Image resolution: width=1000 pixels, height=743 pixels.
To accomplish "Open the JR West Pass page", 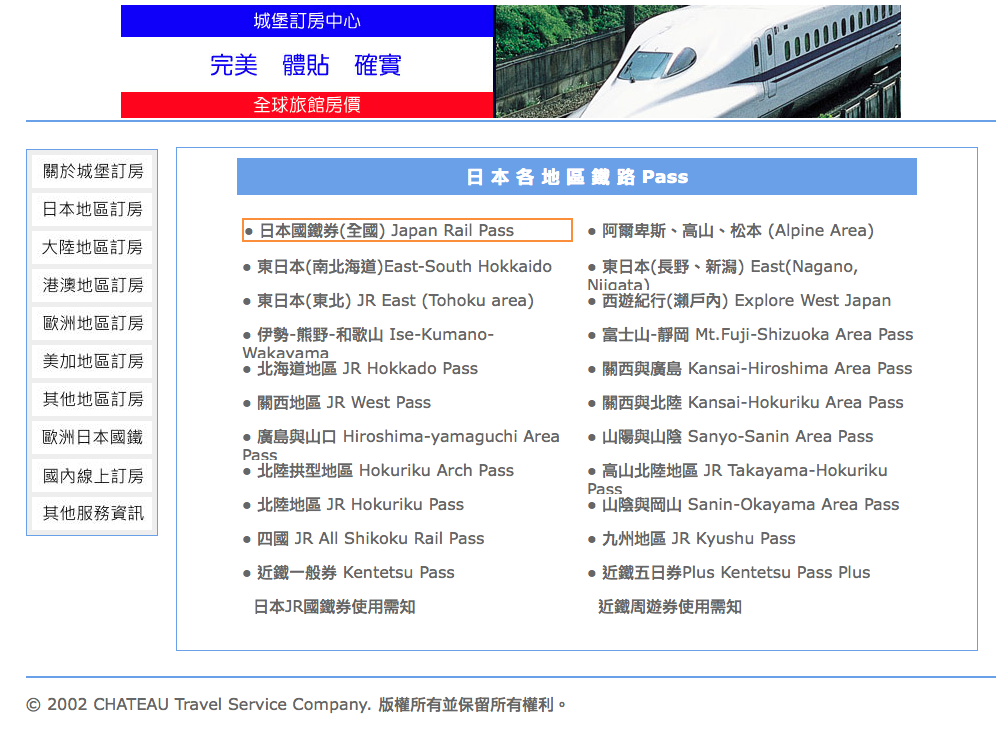I will click(347, 403).
